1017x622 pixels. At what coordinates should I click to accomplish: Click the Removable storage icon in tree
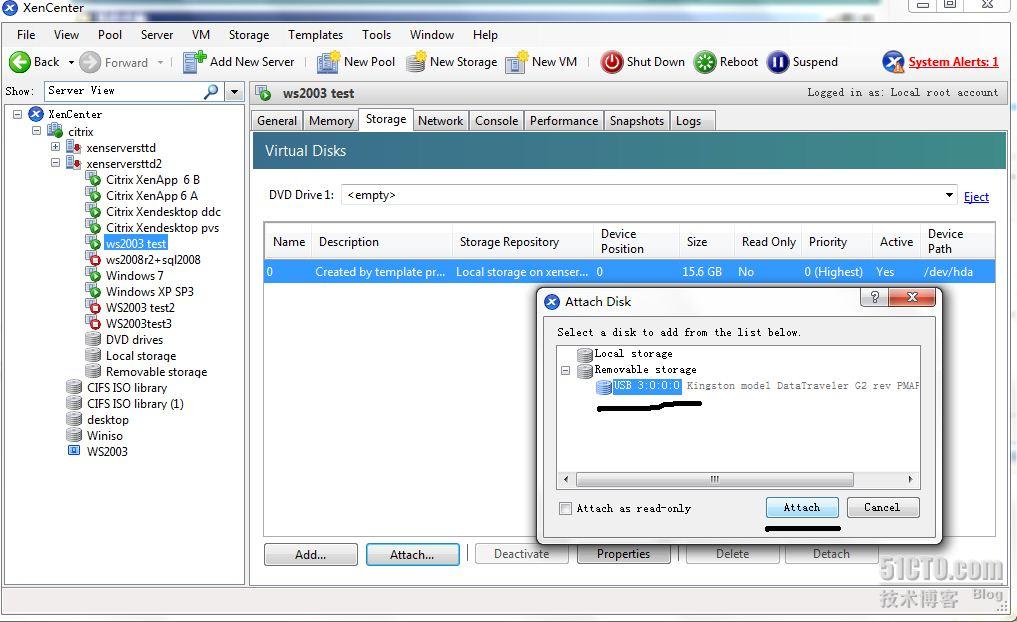93,371
